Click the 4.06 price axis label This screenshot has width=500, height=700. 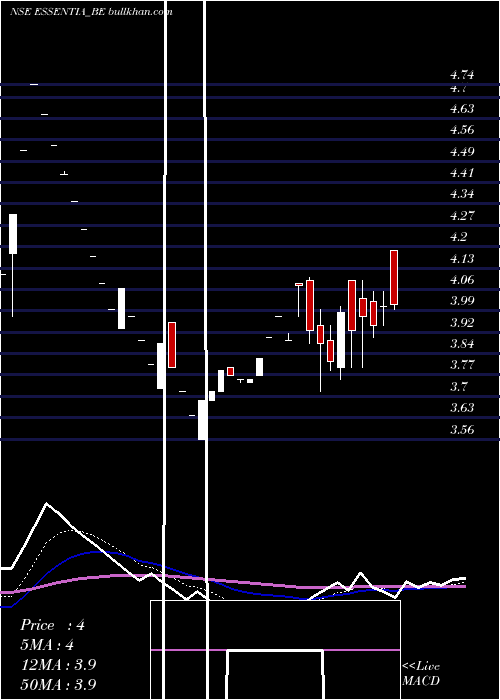tap(462, 280)
